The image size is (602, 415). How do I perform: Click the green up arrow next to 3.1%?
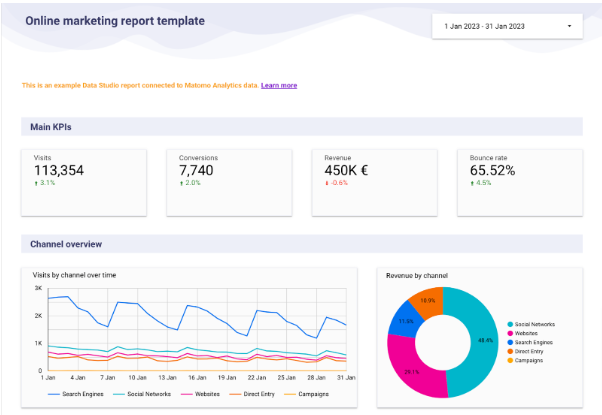pos(36,183)
